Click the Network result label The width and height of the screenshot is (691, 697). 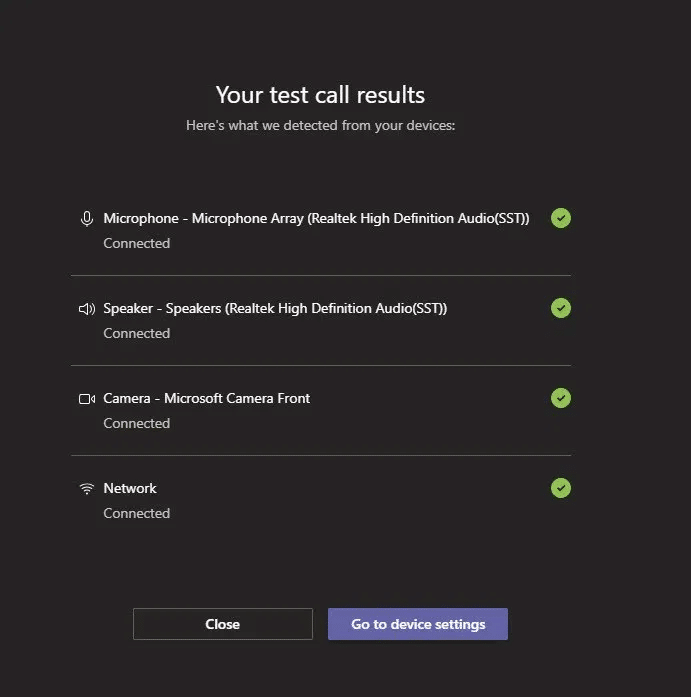(x=130, y=488)
